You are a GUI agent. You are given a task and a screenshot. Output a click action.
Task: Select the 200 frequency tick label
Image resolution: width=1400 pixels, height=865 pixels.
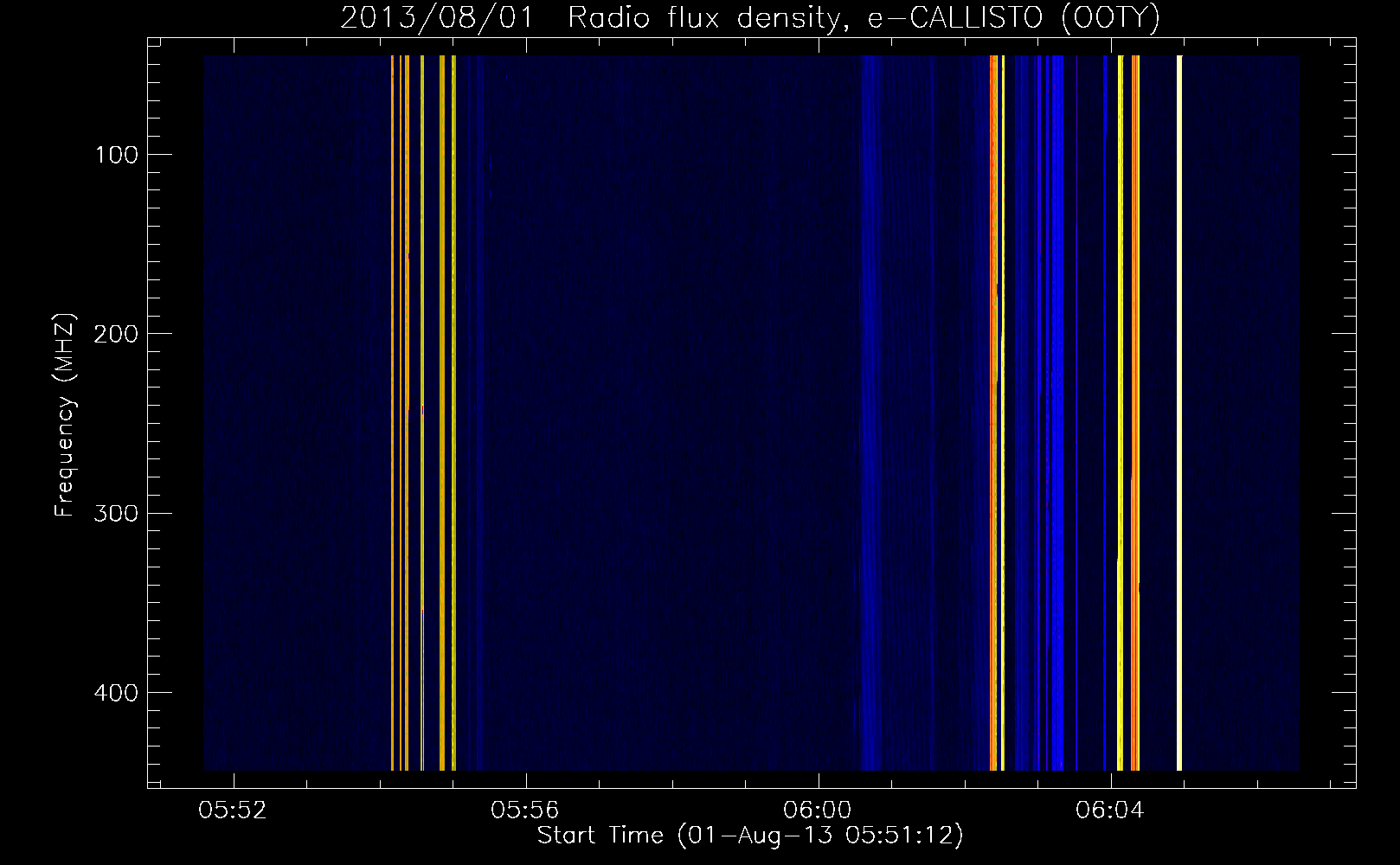(117, 334)
